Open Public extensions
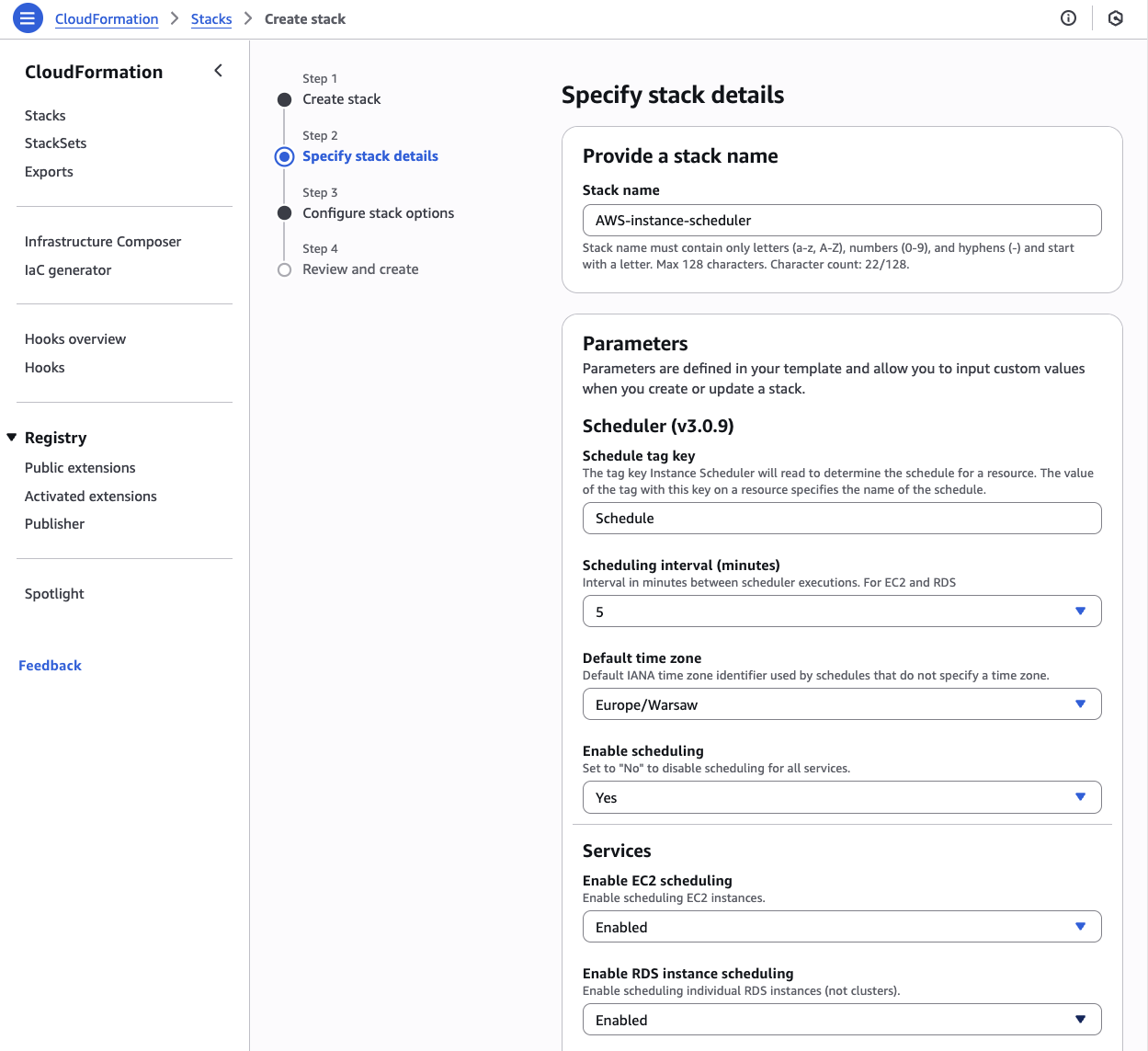Viewport: 1148px width, 1051px height. tap(80, 468)
